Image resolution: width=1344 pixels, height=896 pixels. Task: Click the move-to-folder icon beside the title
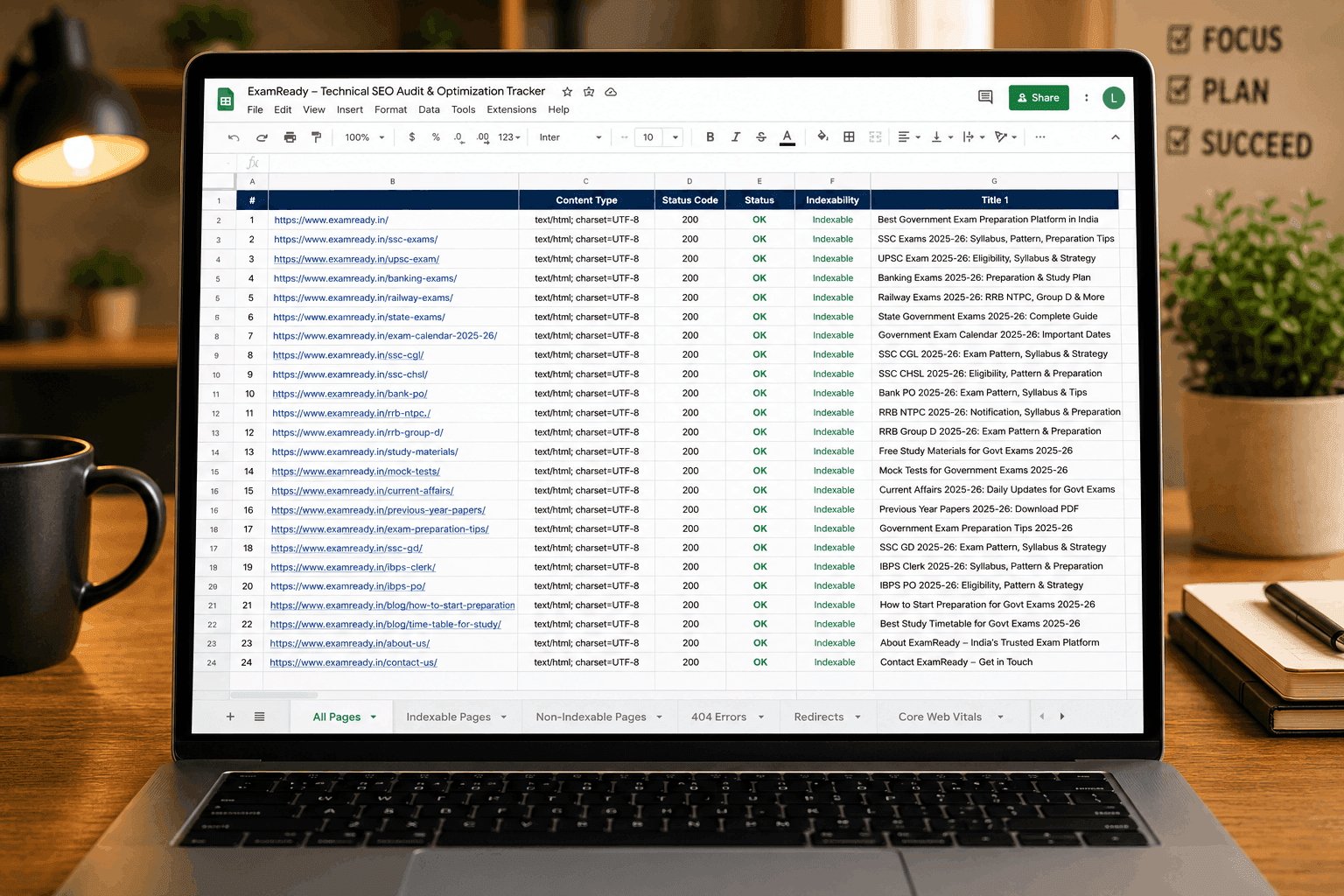coord(589,92)
